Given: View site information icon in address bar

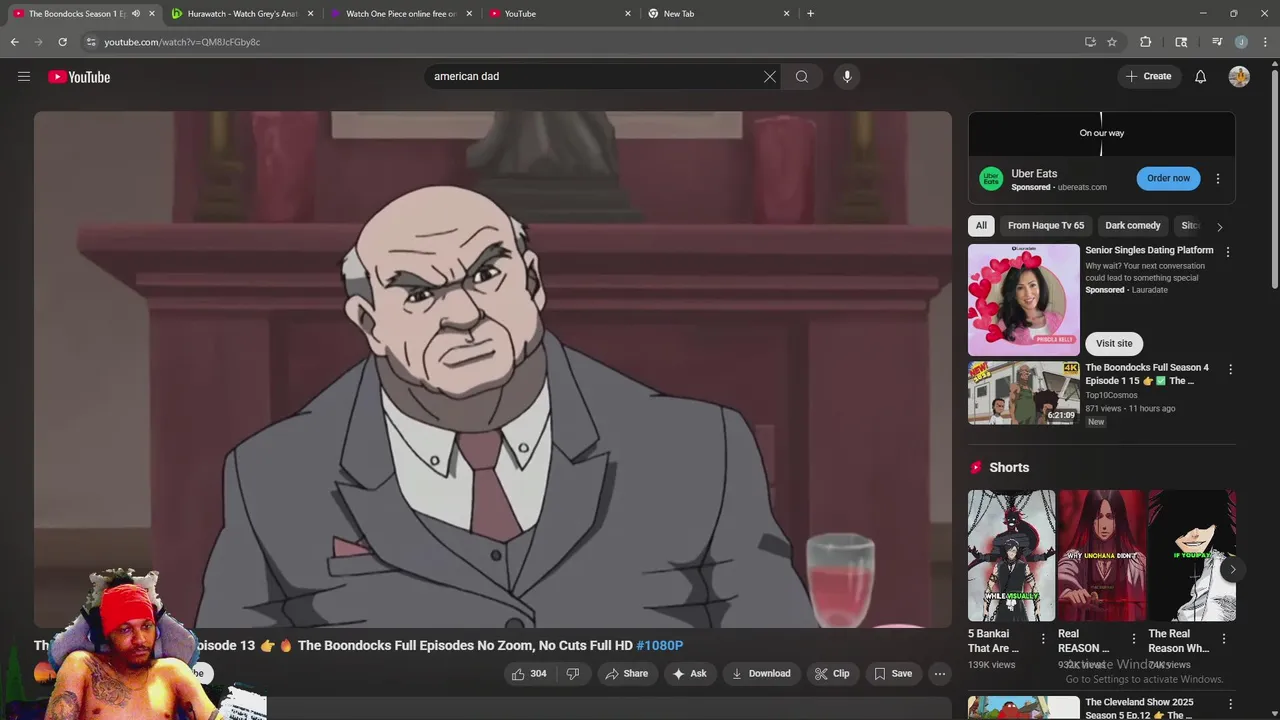Looking at the screenshot, I should pyautogui.click(x=91, y=42).
